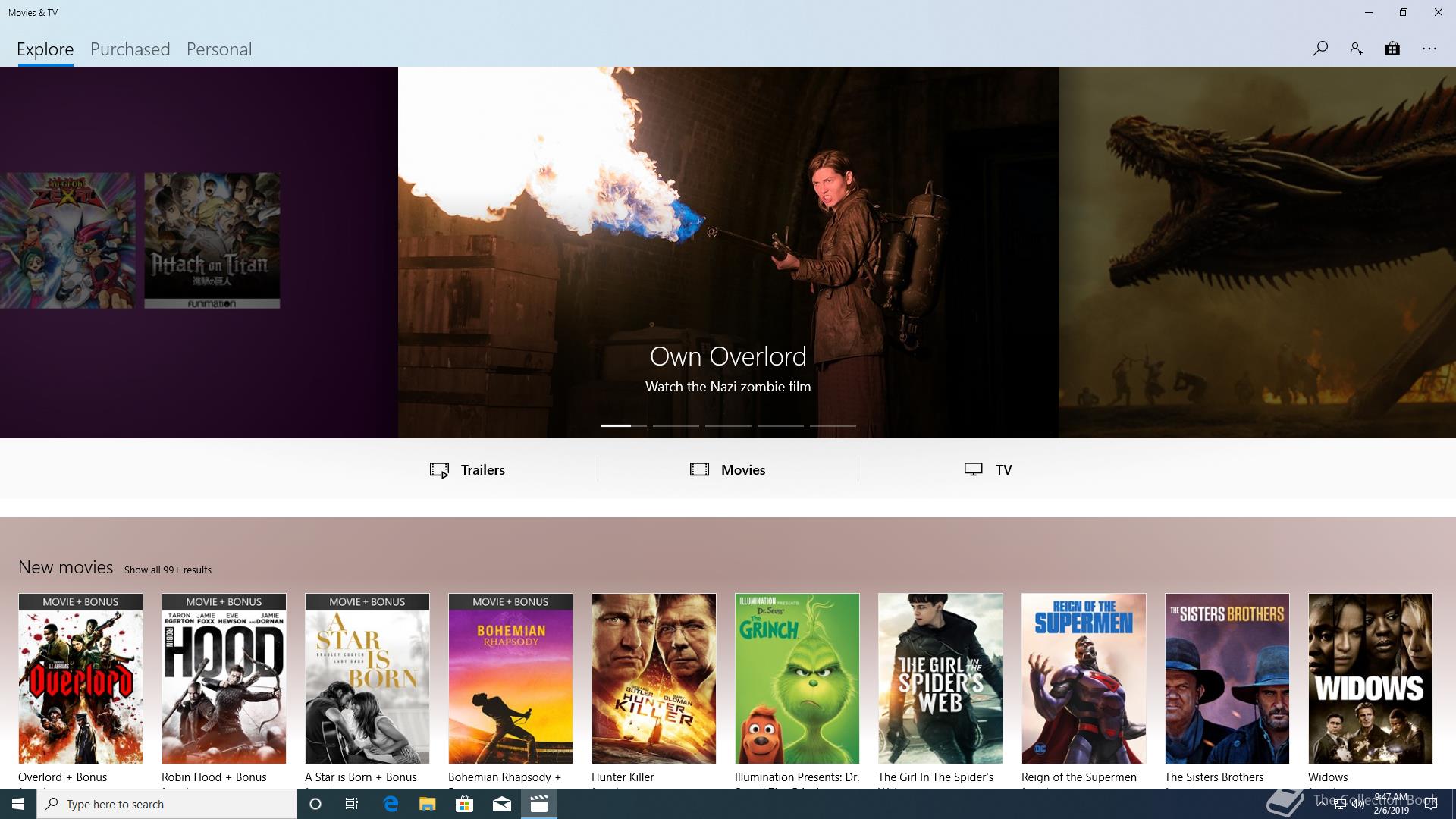Open the Hunter Killer poster
Screen dimensions: 1456x819
[x=654, y=679]
